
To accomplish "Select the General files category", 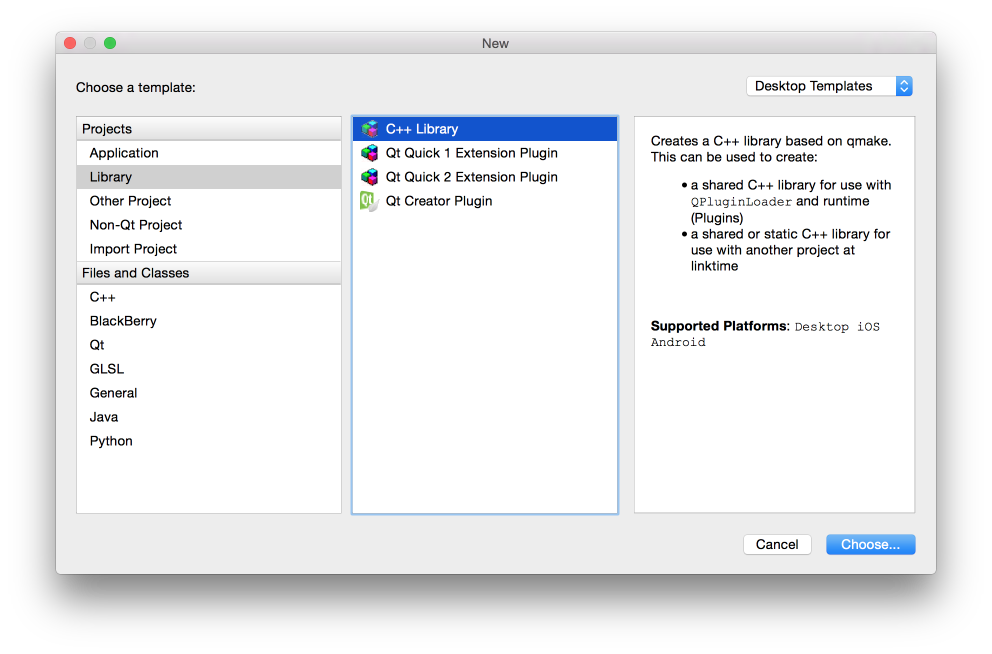I will [x=209, y=393].
